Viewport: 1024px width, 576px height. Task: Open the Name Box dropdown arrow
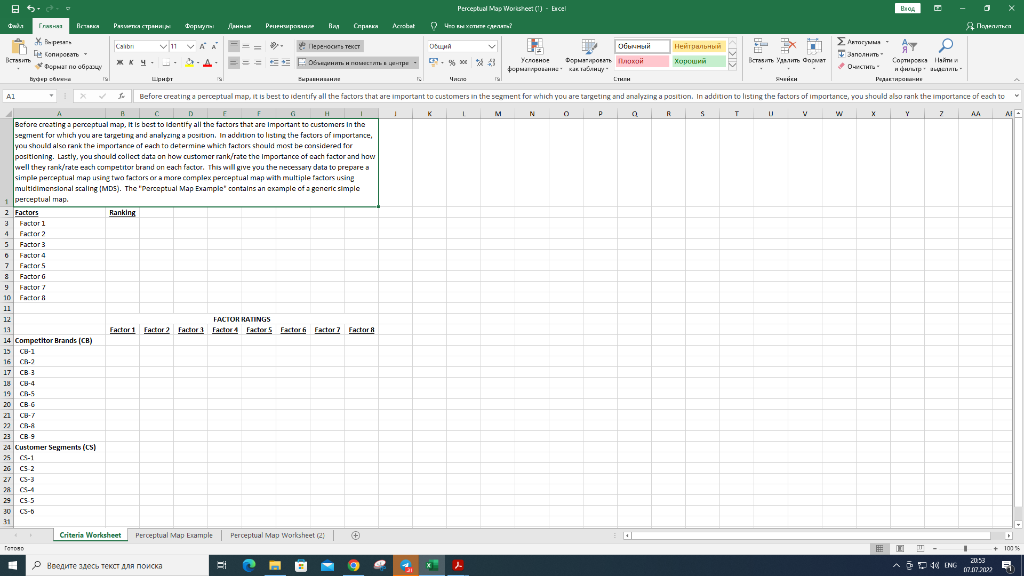[x=51, y=96]
